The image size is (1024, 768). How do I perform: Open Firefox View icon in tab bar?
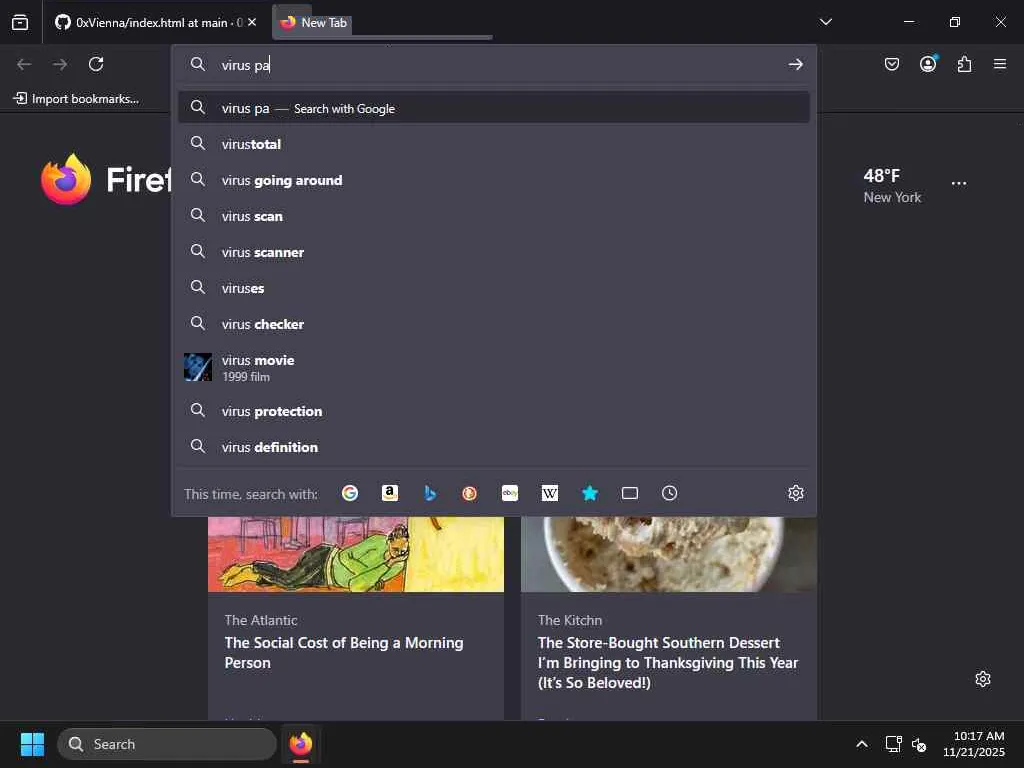point(20,22)
